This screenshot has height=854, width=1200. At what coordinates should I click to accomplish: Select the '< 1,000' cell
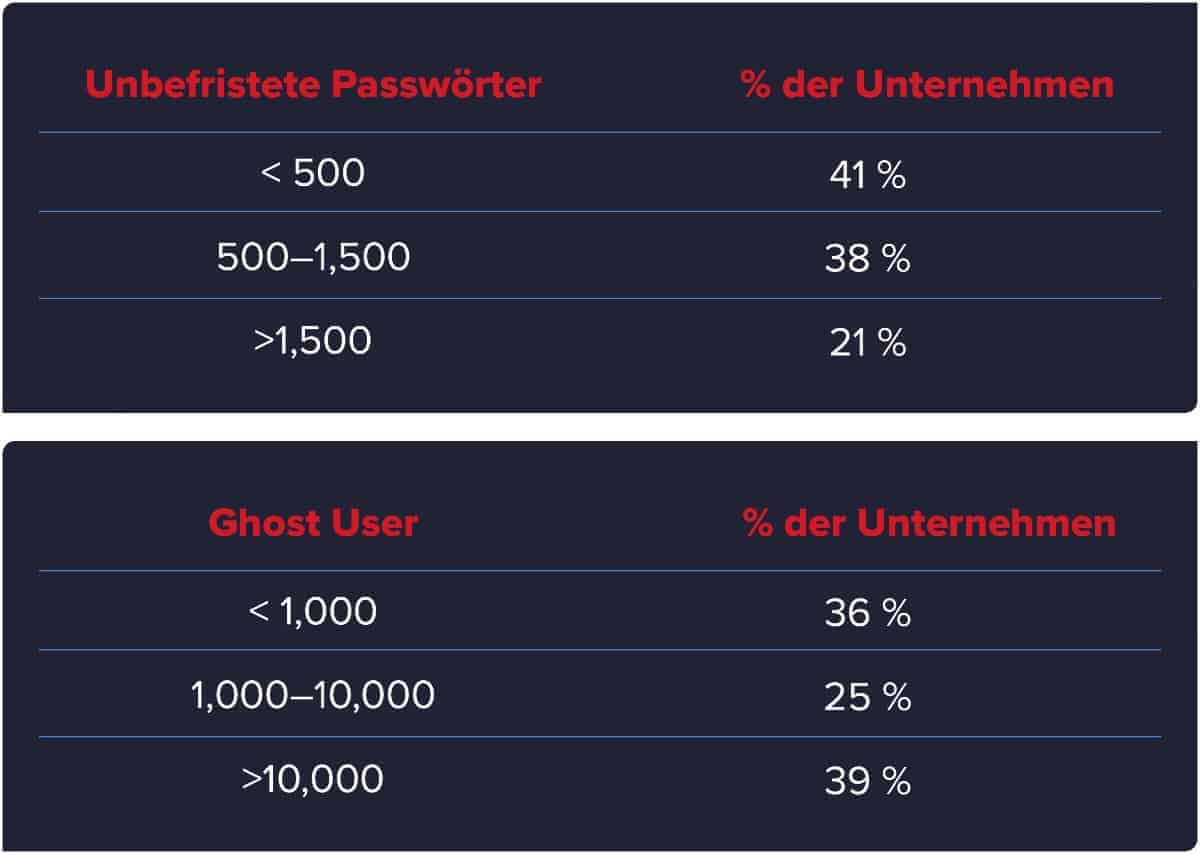tap(313, 611)
